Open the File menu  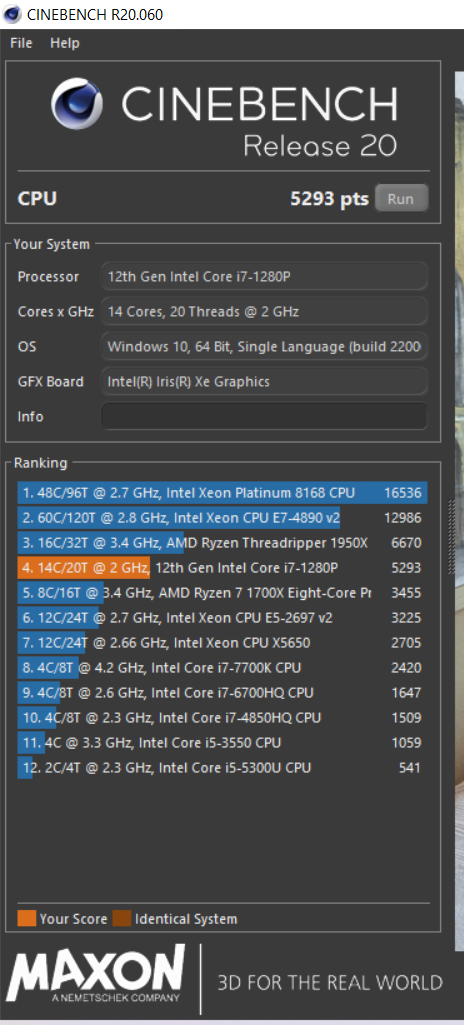pyautogui.click(x=21, y=43)
